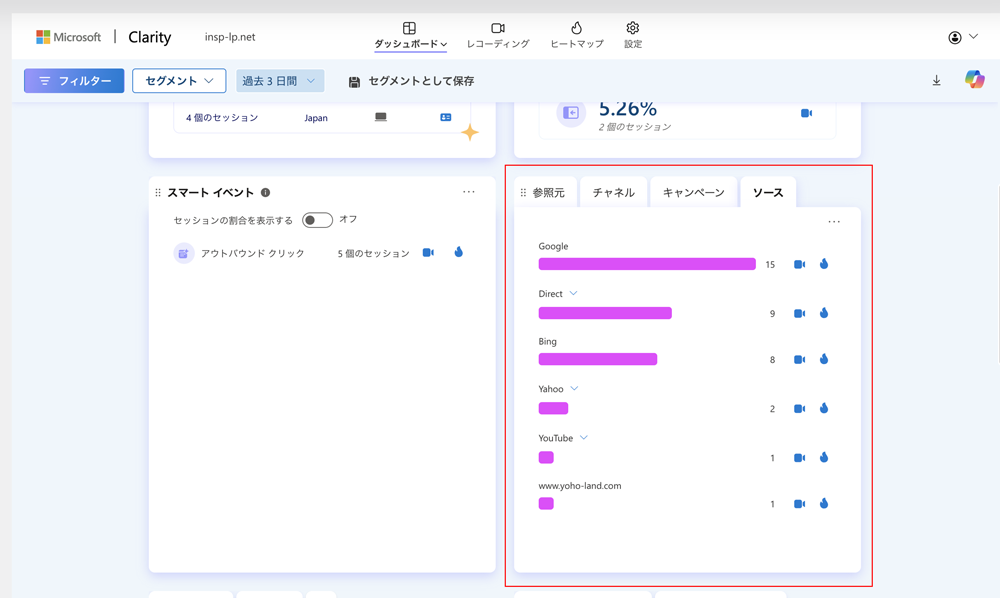This screenshot has width=1000, height=598.
Task: Expand the YouTube source row
Action: (x=584, y=437)
